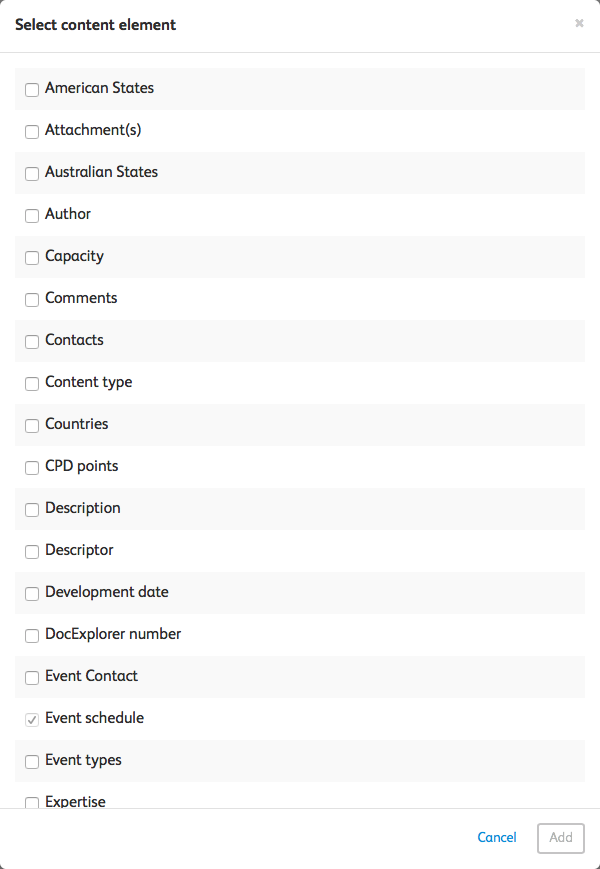
Task: Uncheck the Event schedule checkbox
Action: [x=32, y=719]
